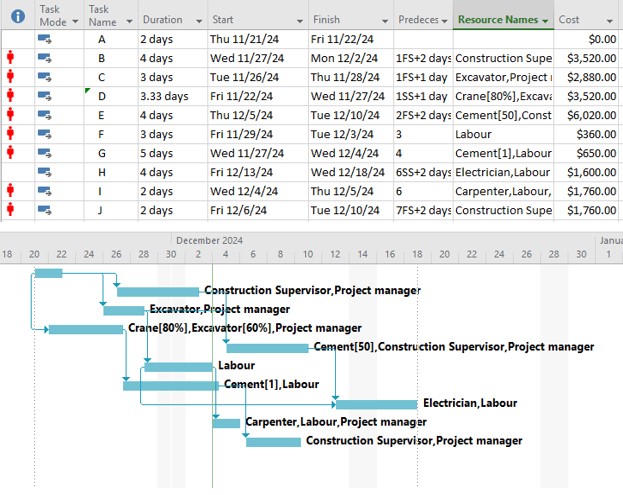Click the overallocation icon beside task G
The image size is (623, 495).
pos(12,153)
